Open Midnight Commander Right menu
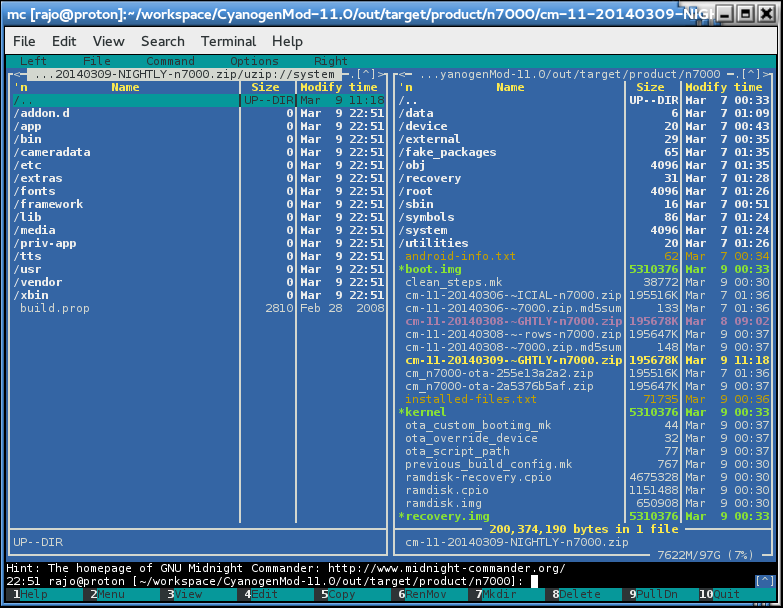Viewport: 783px width, 608px height. [331, 61]
